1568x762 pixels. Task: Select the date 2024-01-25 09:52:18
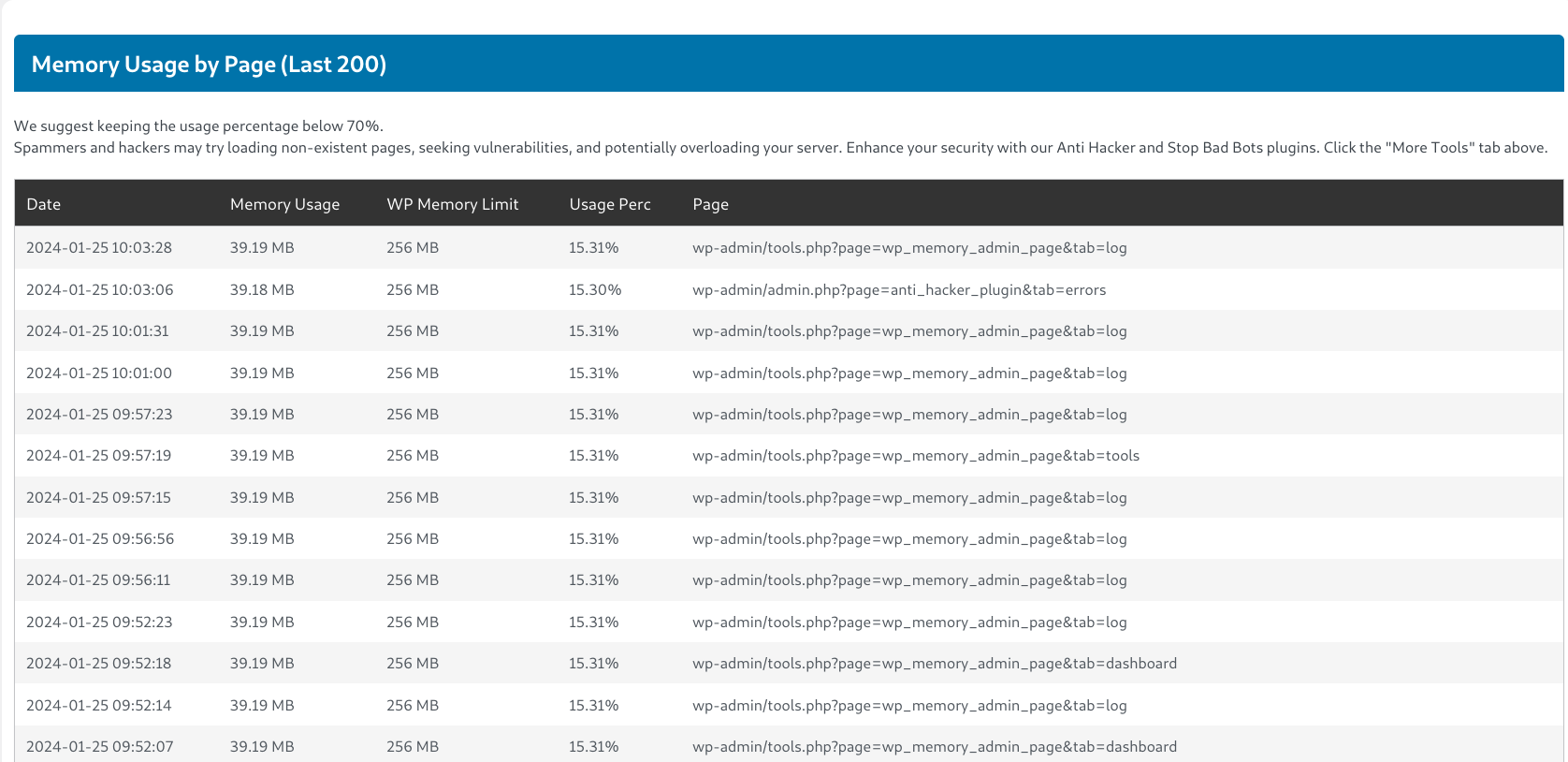(x=98, y=664)
